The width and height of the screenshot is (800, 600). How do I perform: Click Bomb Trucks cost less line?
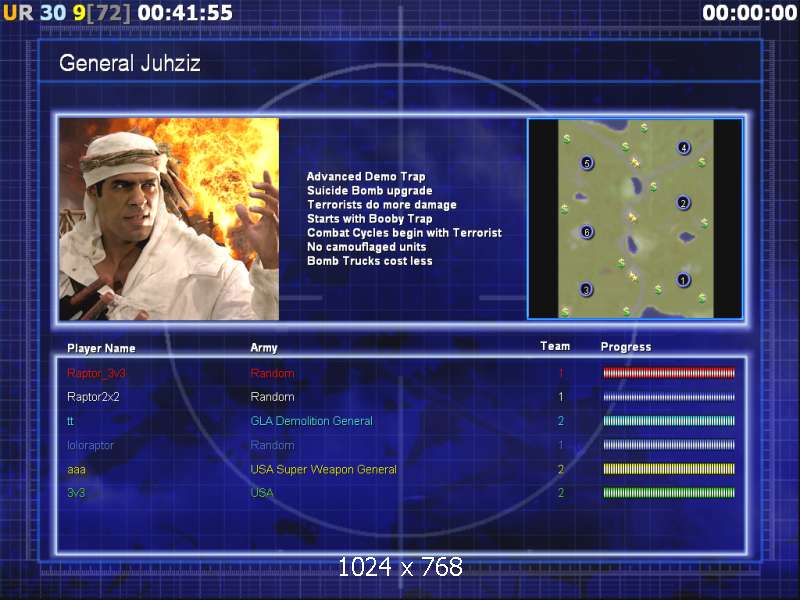pyautogui.click(x=369, y=261)
